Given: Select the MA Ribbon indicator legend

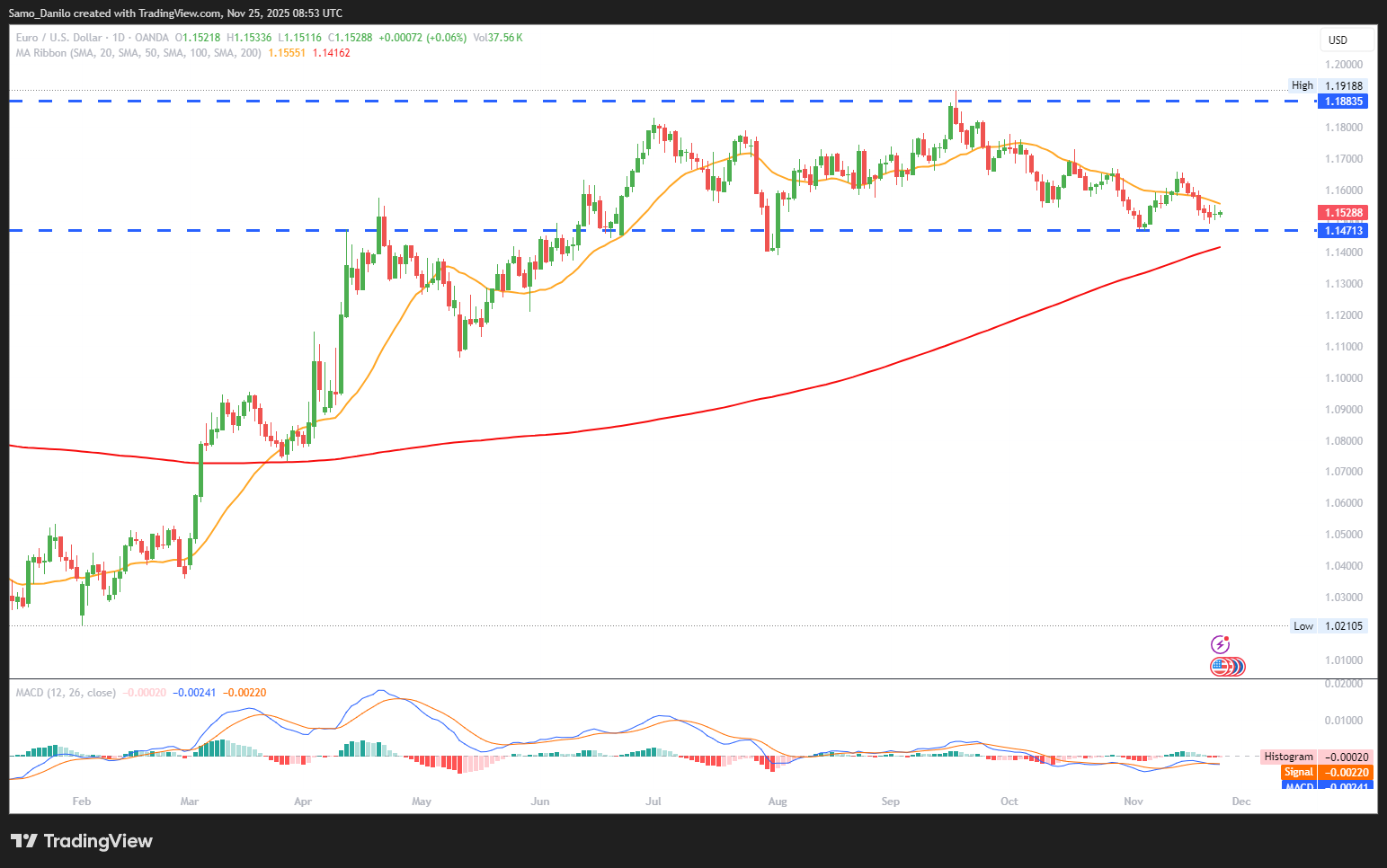Looking at the screenshot, I should (138, 53).
